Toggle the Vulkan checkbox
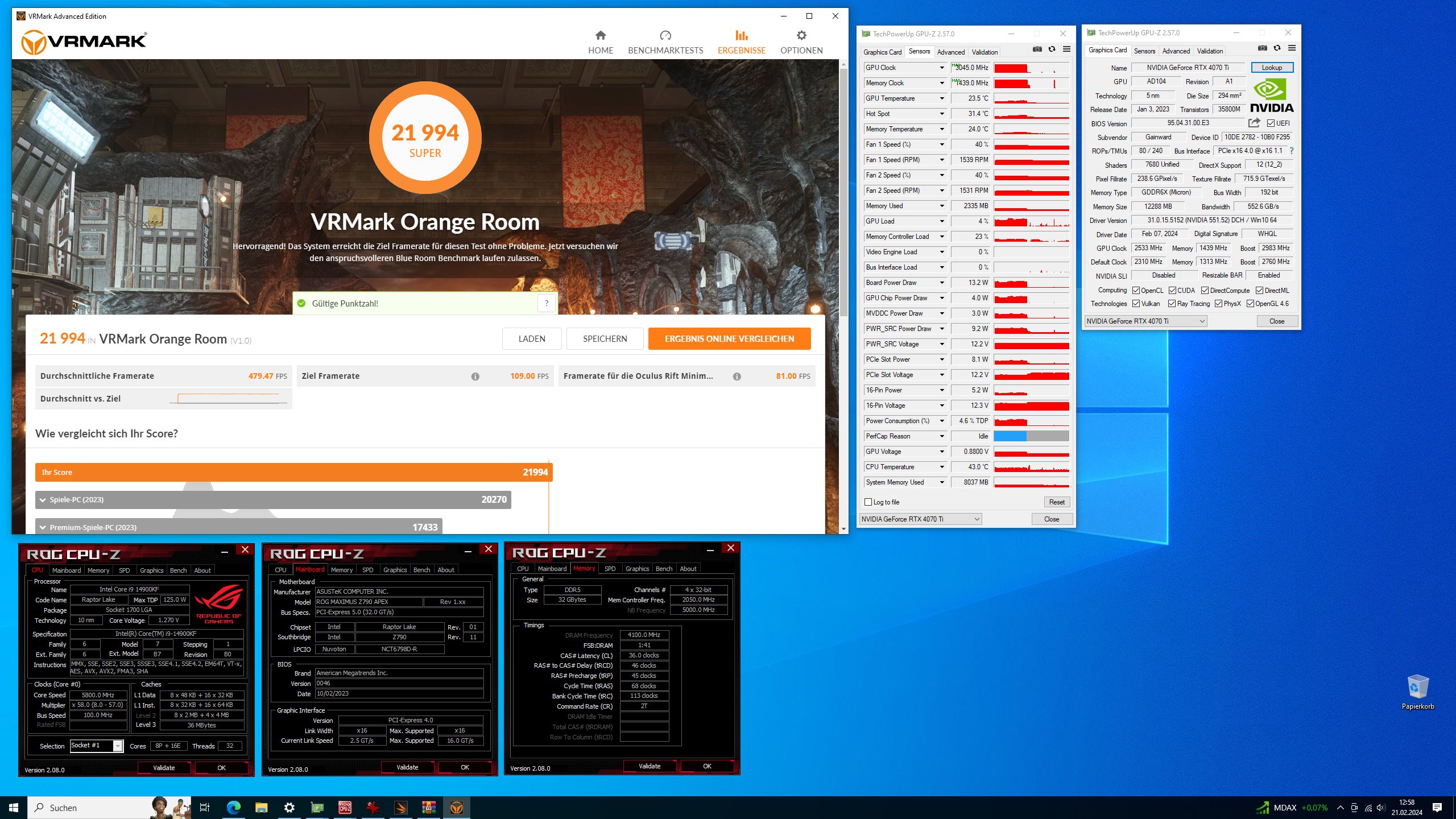This screenshot has width=1456, height=819. pos(1136,304)
